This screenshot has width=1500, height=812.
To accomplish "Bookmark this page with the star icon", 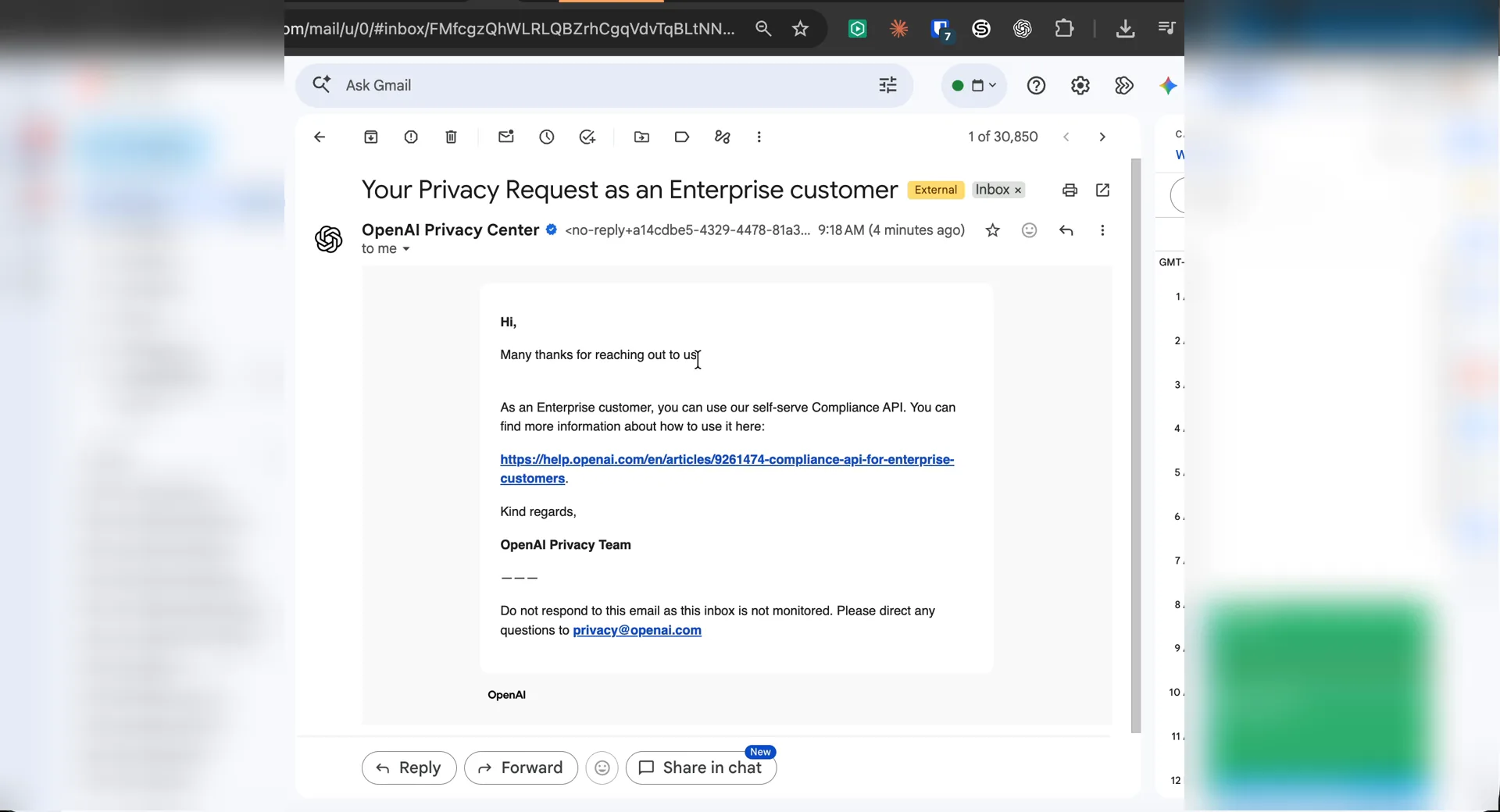I will click(800, 29).
